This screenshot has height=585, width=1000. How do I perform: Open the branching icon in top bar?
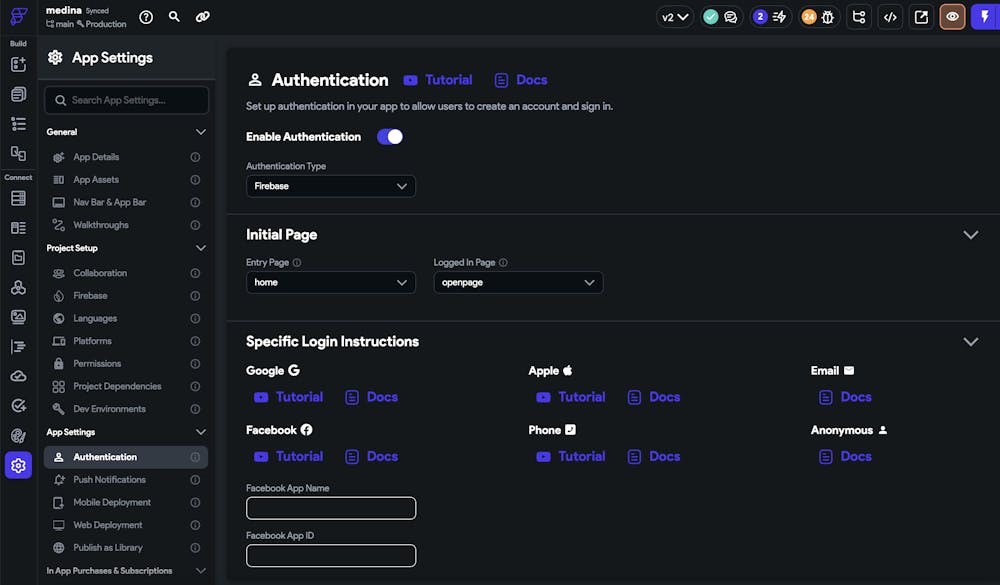(x=858, y=17)
